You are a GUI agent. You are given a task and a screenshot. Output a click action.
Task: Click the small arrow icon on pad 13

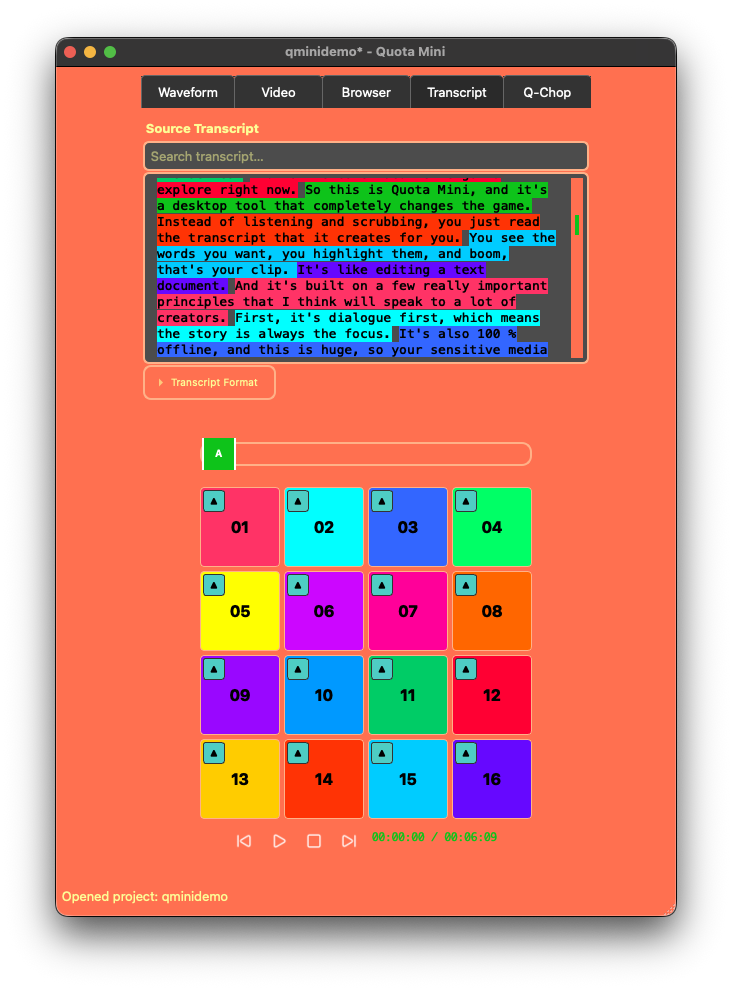214,753
